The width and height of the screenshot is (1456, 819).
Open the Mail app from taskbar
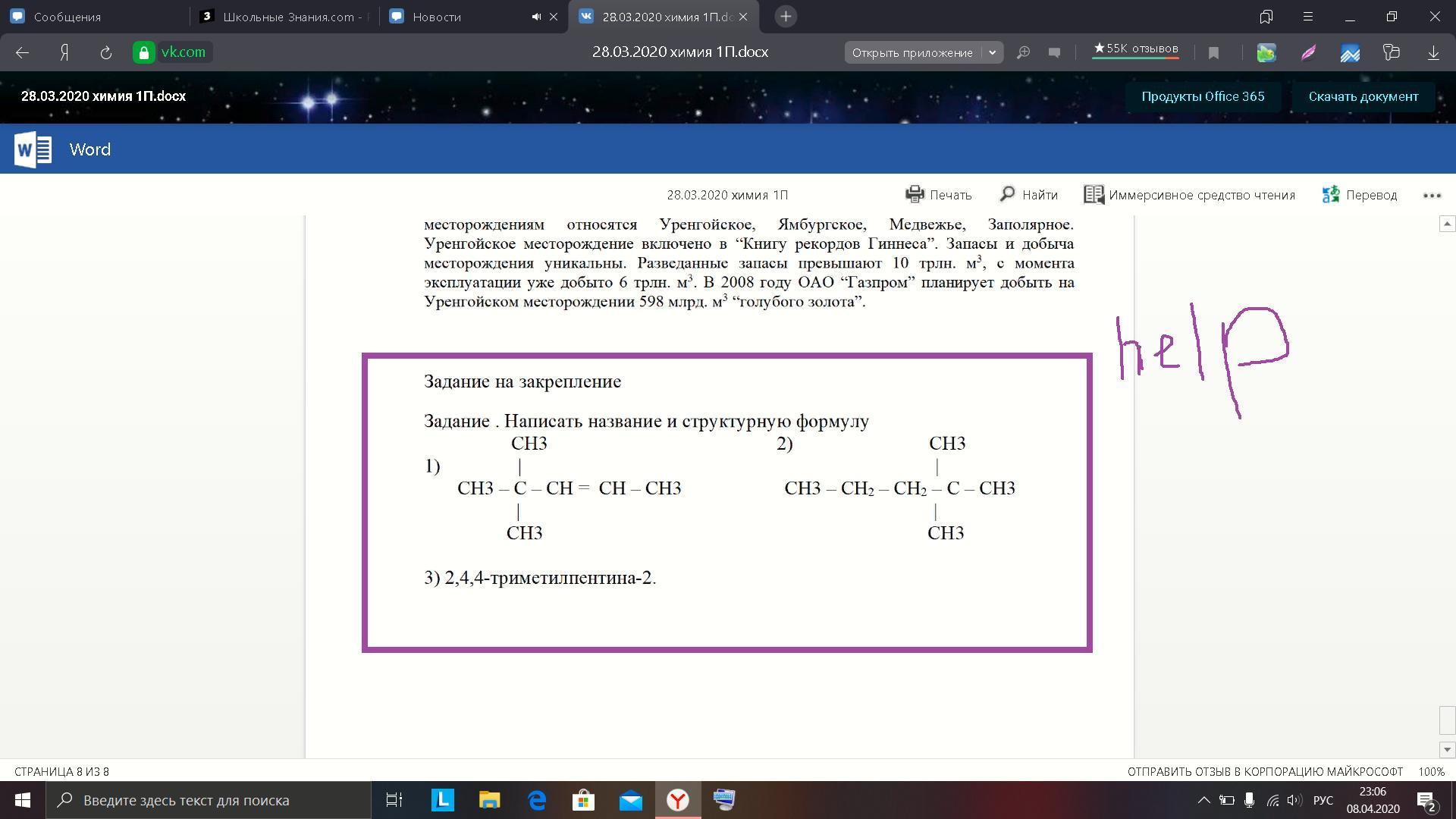pyautogui.click(x=631, y=800)
